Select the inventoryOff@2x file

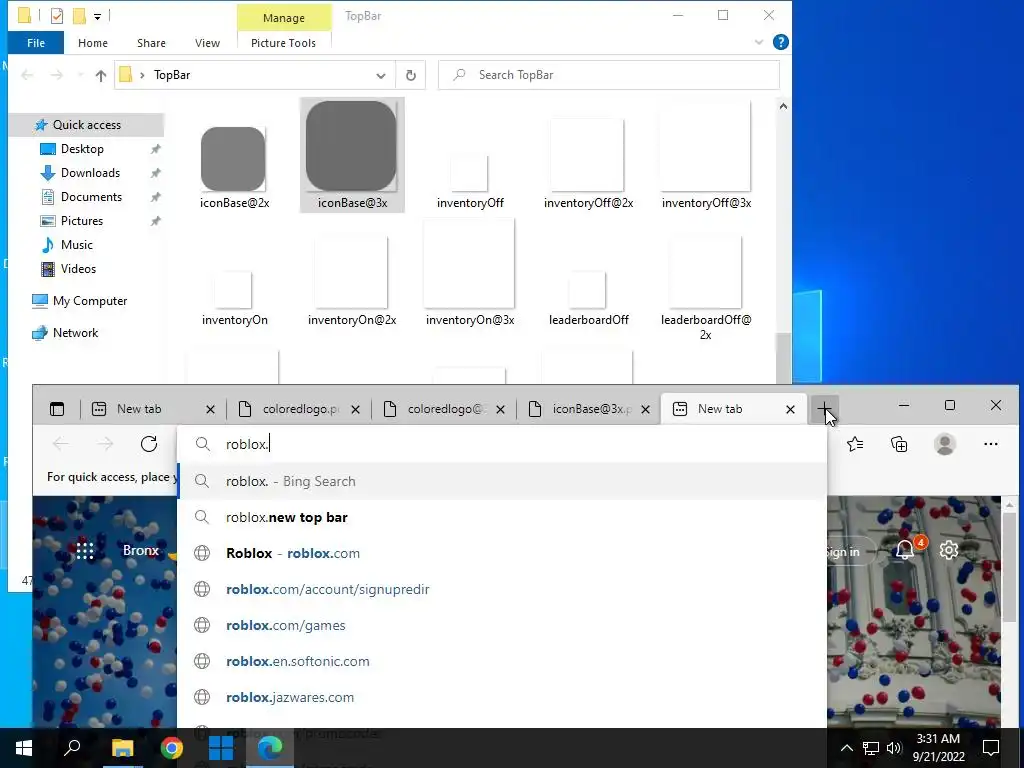(x=588, y=163)
